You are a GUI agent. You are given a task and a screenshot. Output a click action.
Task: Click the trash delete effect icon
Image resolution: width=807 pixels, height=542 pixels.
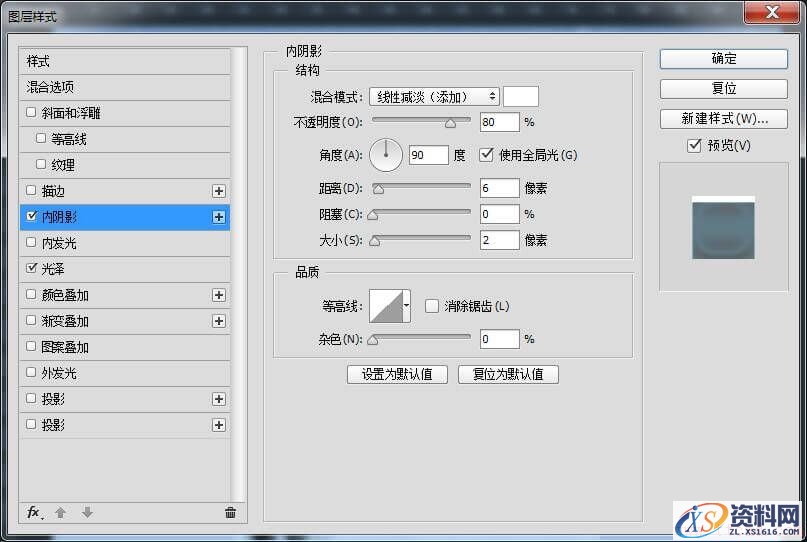pyautogui.click(x=230, y=512)
